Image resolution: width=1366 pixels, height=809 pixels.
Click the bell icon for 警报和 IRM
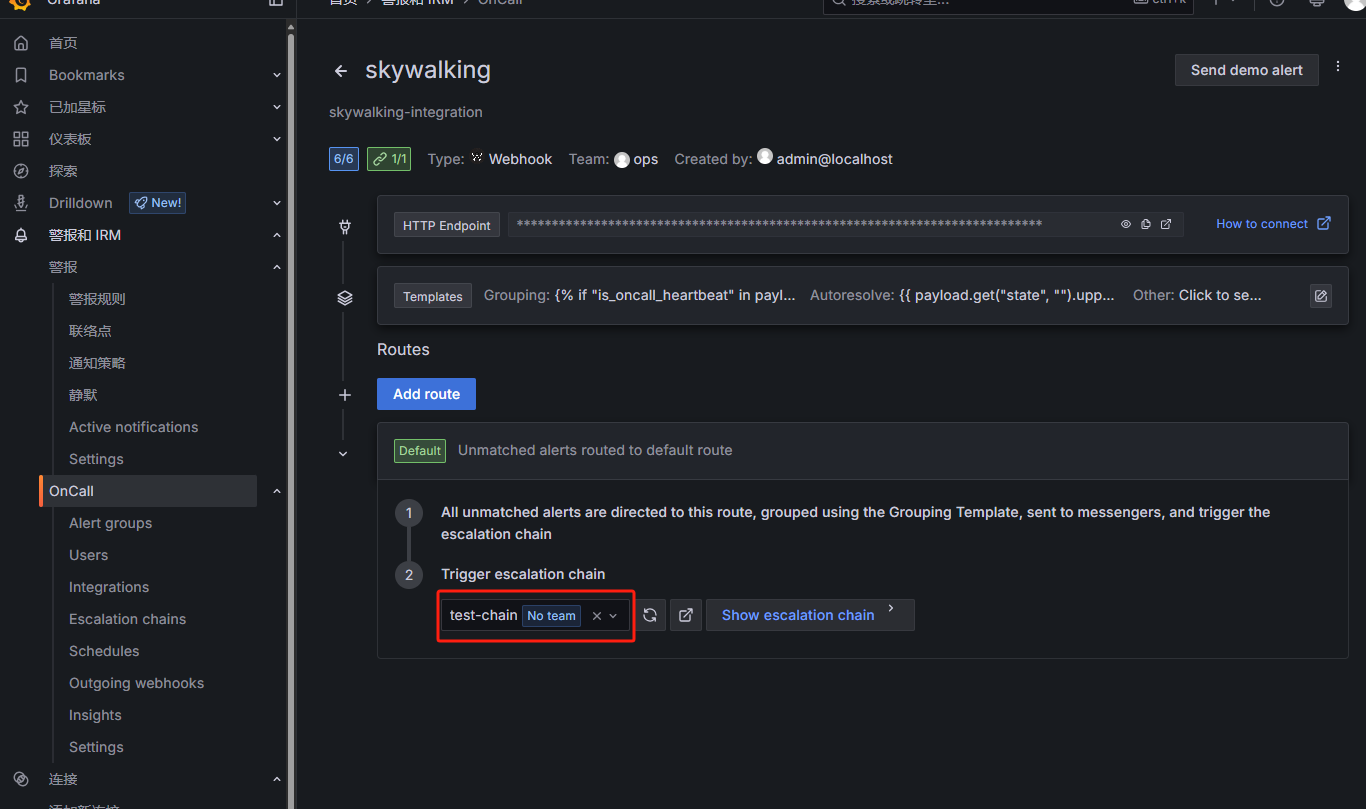click(x=21, y=235)
